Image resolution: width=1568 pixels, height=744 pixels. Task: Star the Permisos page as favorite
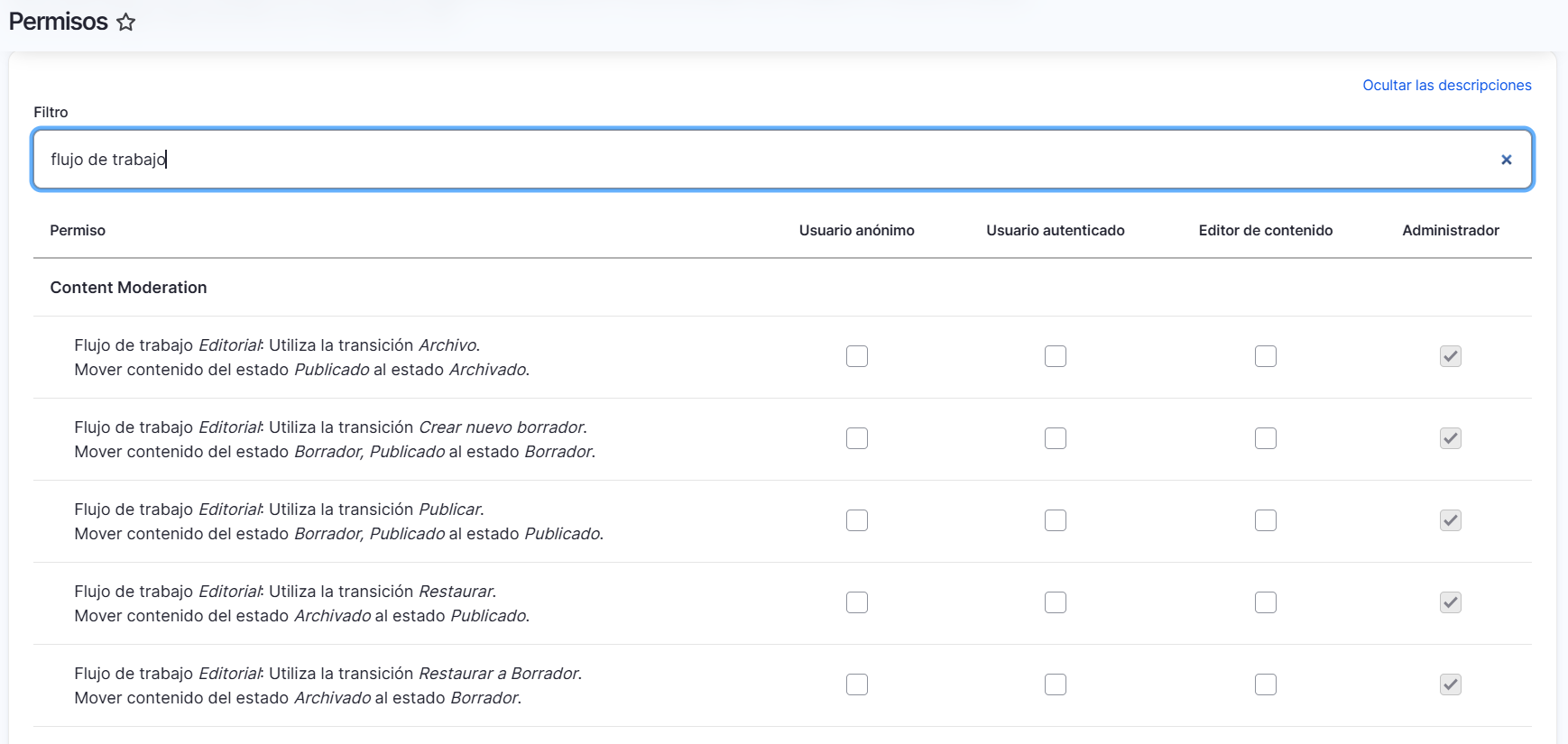point(126,23)
